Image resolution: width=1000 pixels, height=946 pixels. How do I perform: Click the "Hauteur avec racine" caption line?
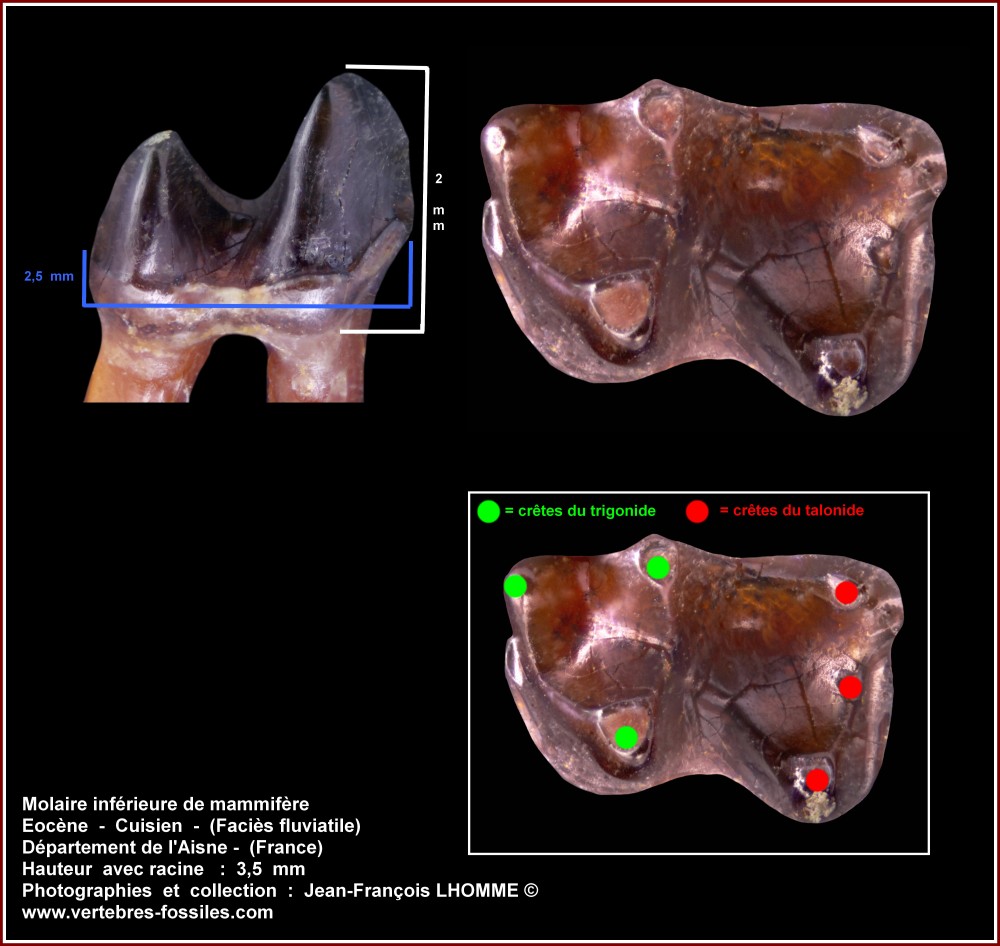(163, 869)
